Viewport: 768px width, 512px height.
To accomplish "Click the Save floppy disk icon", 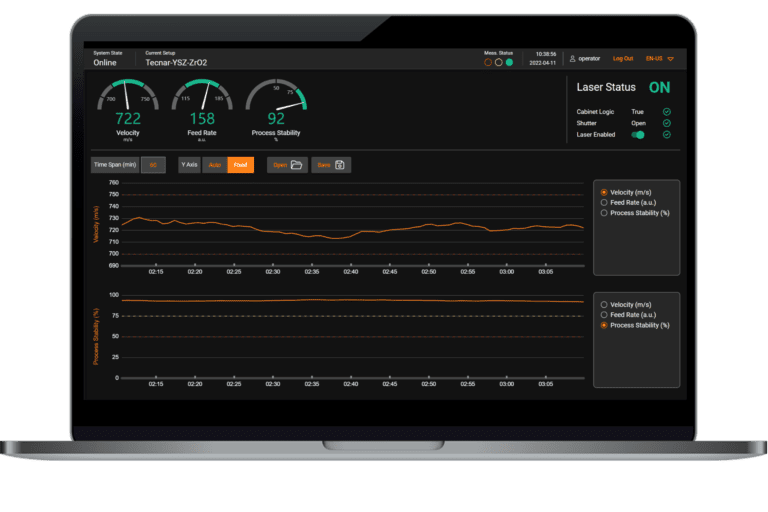I will (340, 165).
